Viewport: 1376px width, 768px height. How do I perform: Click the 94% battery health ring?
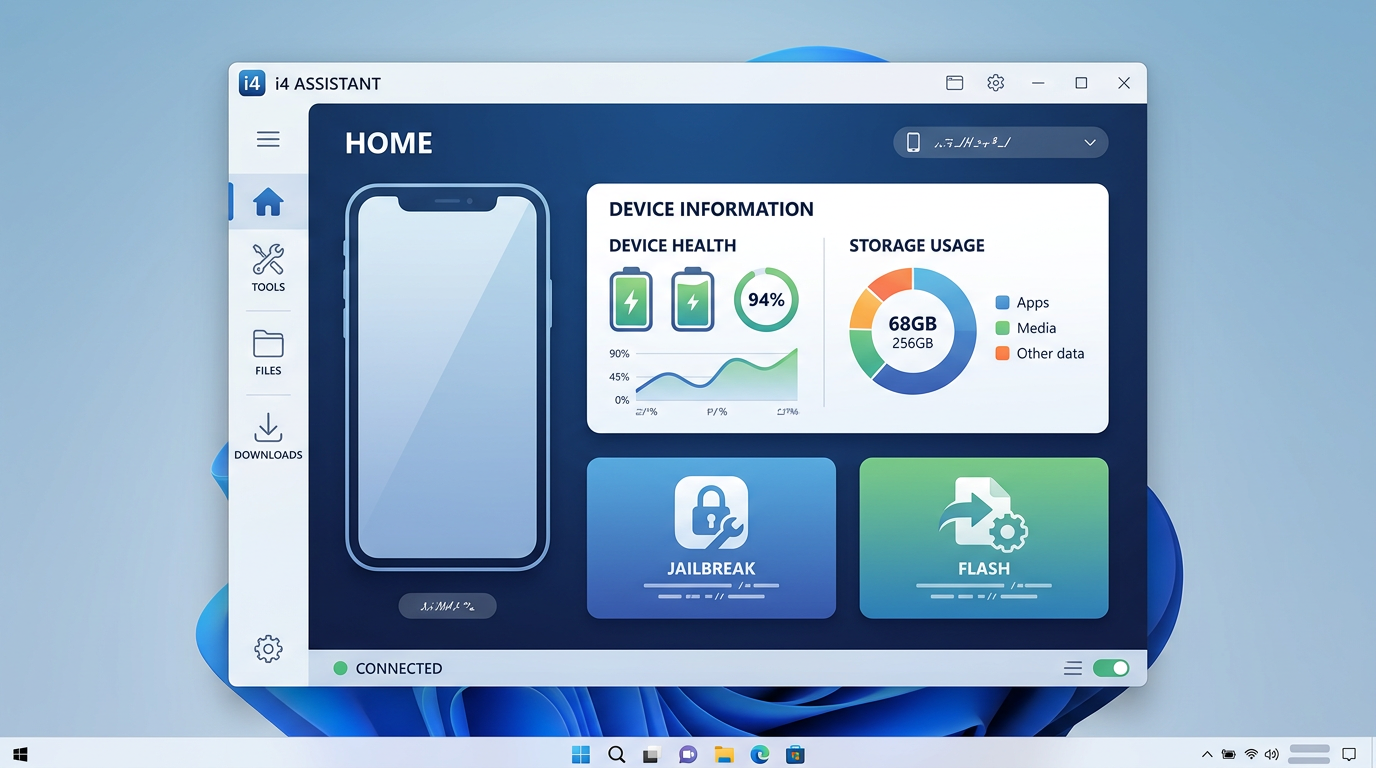point(766,300)
